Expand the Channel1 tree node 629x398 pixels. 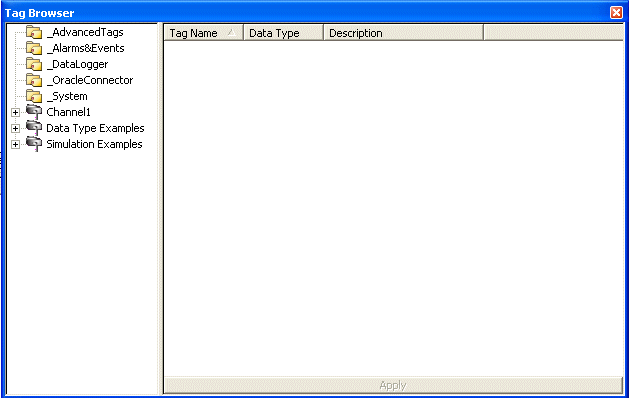15,112
